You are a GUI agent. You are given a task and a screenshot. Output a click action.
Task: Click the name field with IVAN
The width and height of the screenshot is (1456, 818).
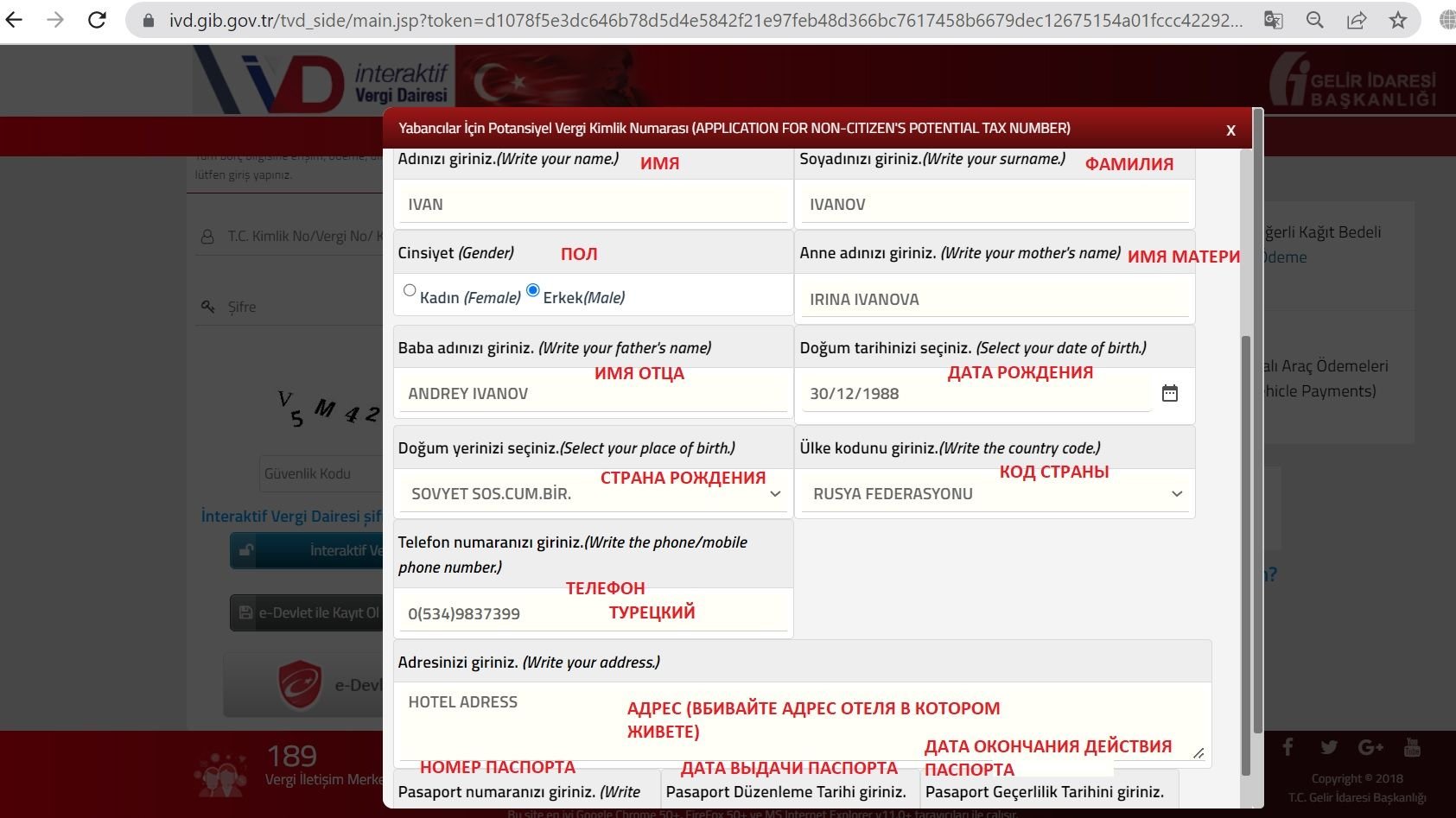click(593, 205)
